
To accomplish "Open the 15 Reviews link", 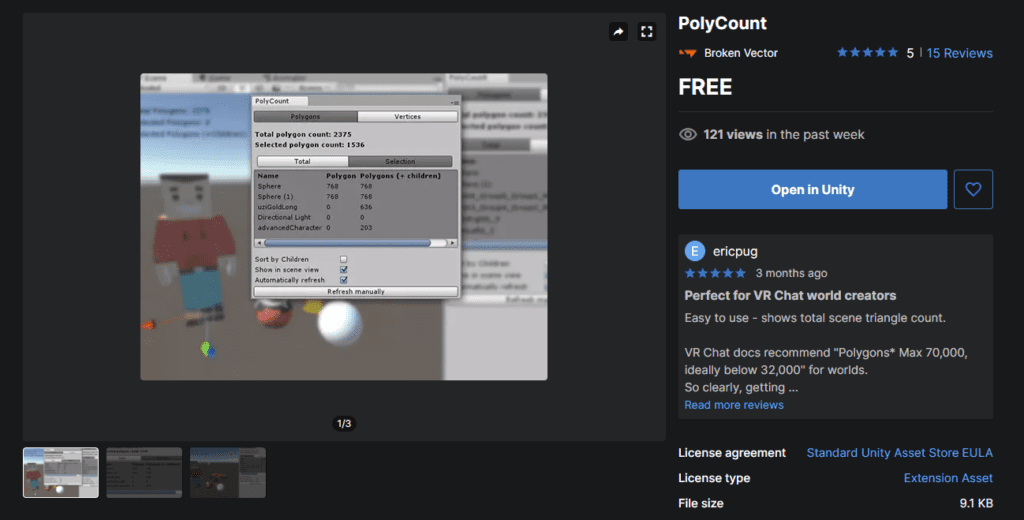I will point(959,53).
